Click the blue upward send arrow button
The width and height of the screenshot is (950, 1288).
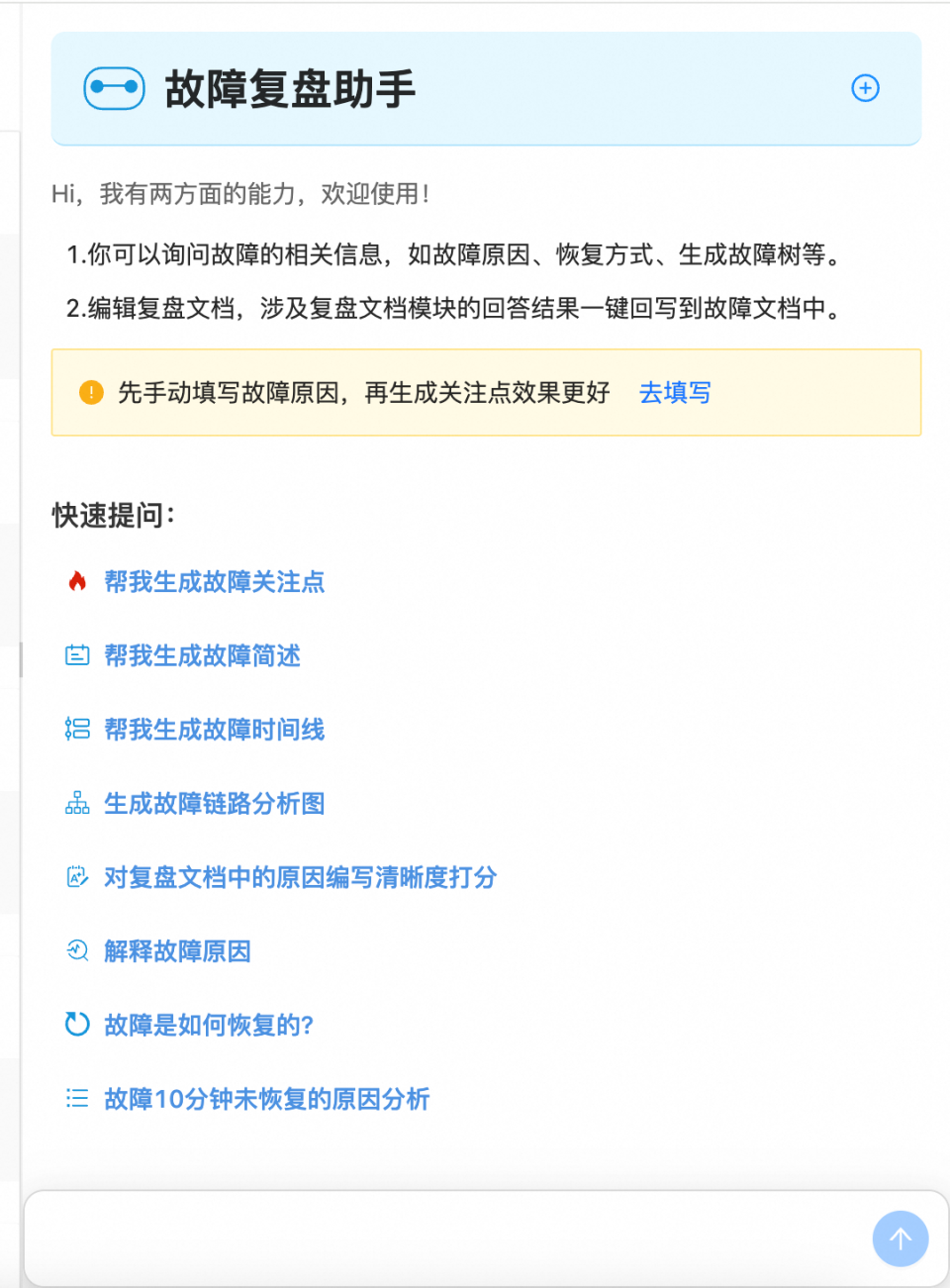coord(900,1238)
